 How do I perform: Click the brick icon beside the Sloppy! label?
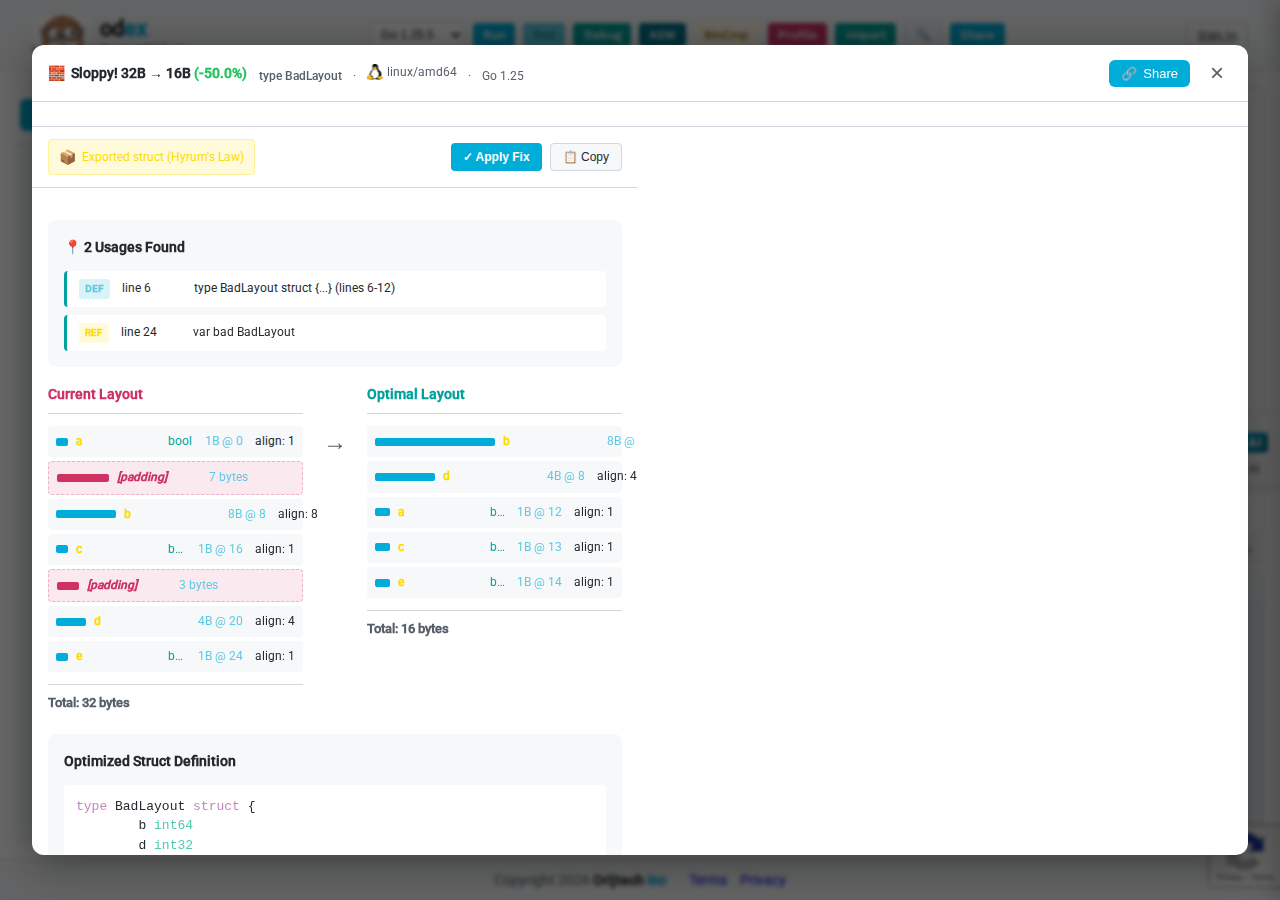(x=56, y=72)
